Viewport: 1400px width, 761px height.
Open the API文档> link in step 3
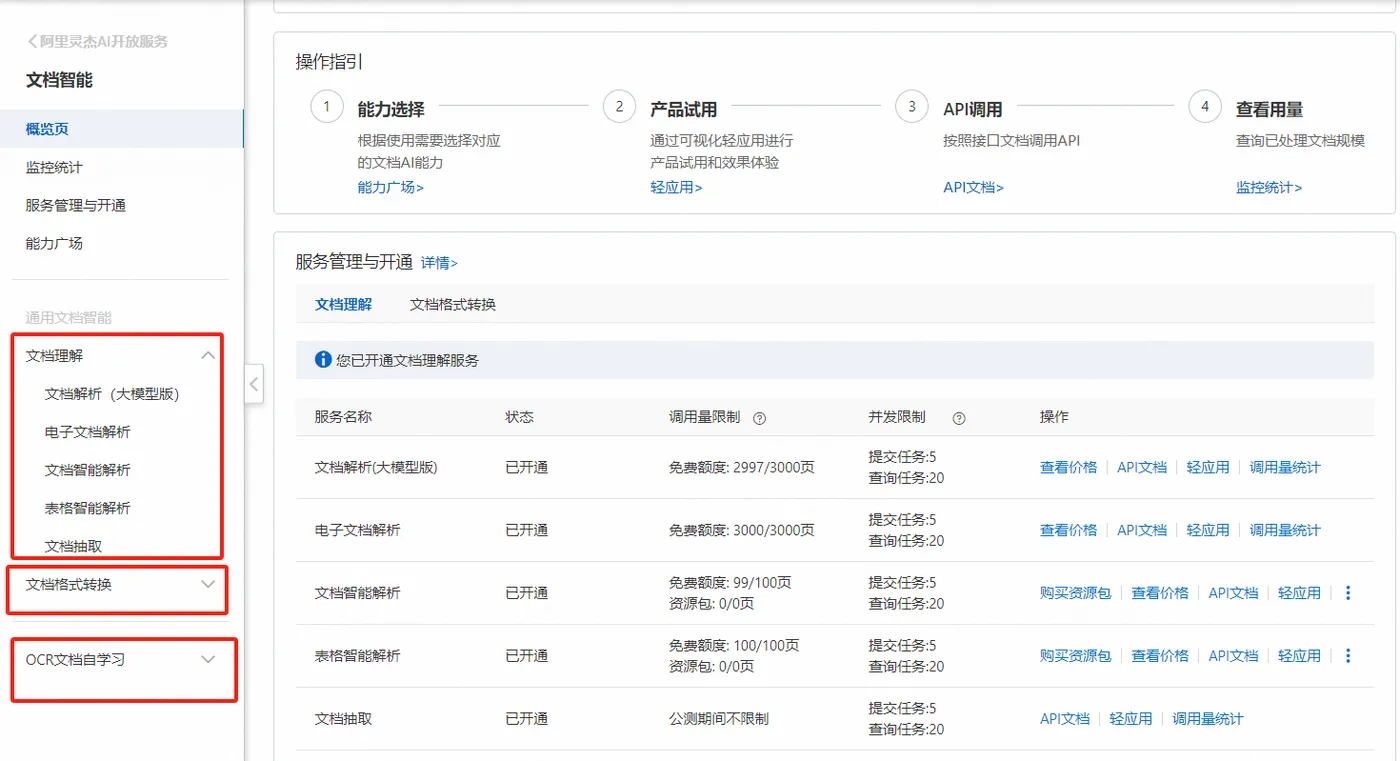tap(974, 187)
